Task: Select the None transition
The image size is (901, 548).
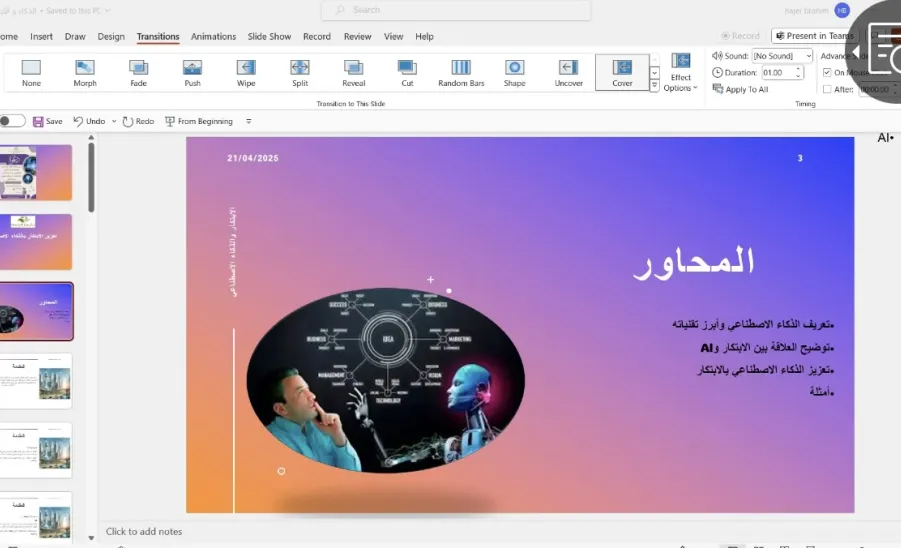Action: coord(31,73)
